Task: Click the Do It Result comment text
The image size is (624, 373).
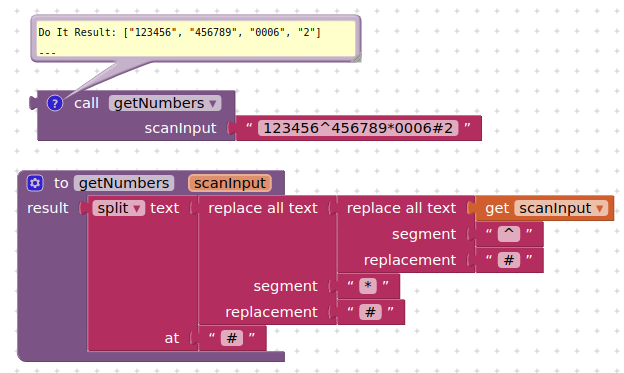Action: 179,32
